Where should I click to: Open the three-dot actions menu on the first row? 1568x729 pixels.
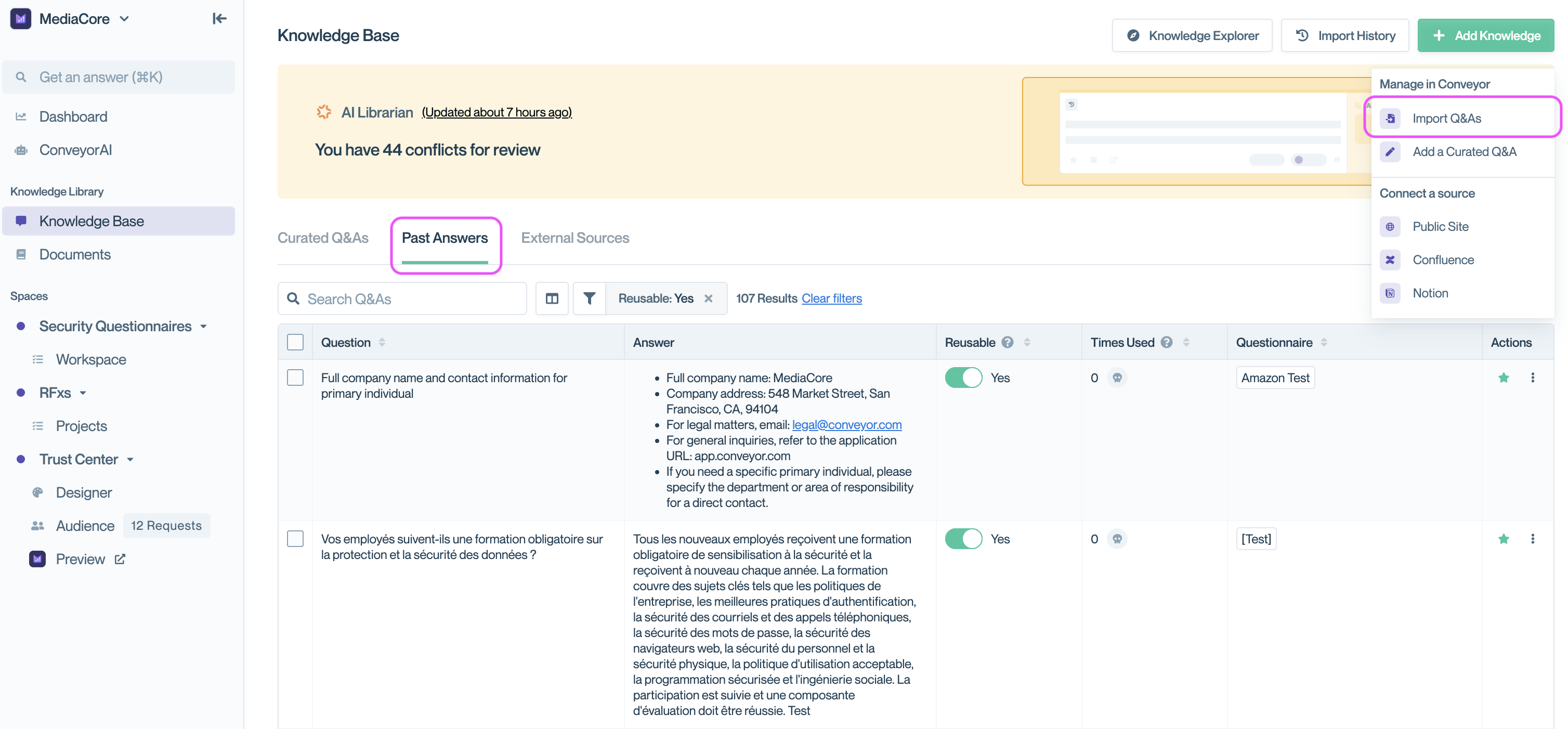pyautogui.click(x=1533, y=377)
